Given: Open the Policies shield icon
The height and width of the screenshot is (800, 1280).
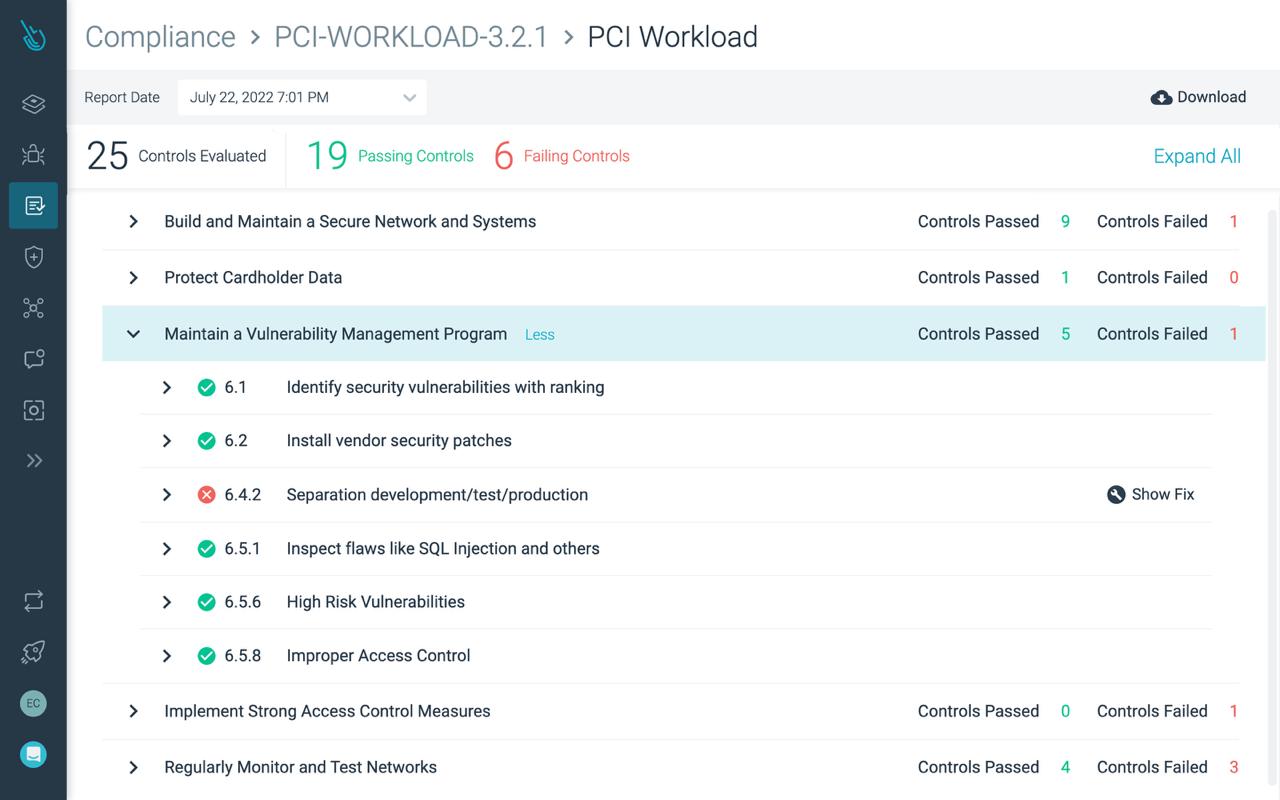Looking at the screenshot, I should (33, 257).
